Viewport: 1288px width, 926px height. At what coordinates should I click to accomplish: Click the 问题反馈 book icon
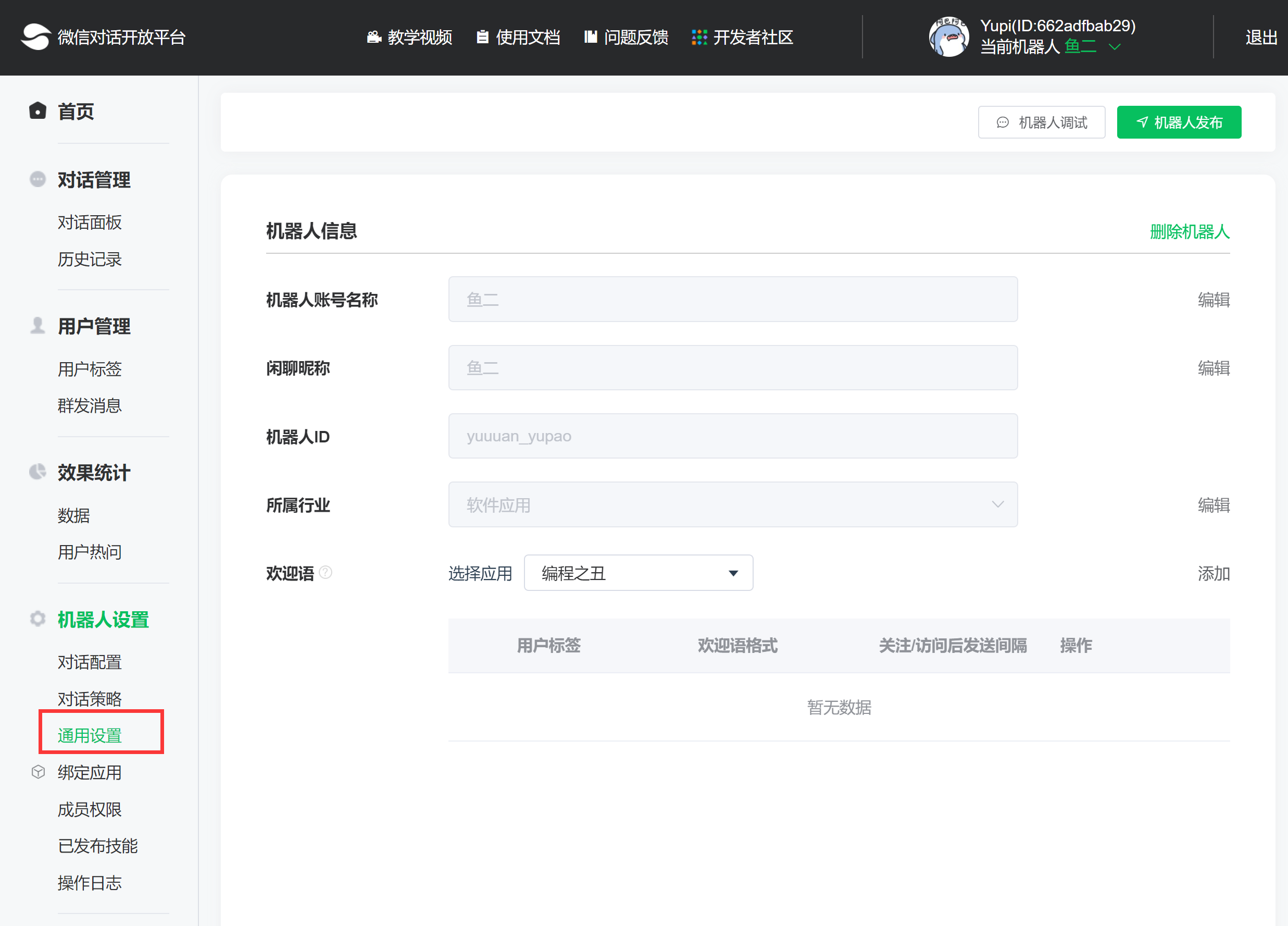tap(591, 38)
